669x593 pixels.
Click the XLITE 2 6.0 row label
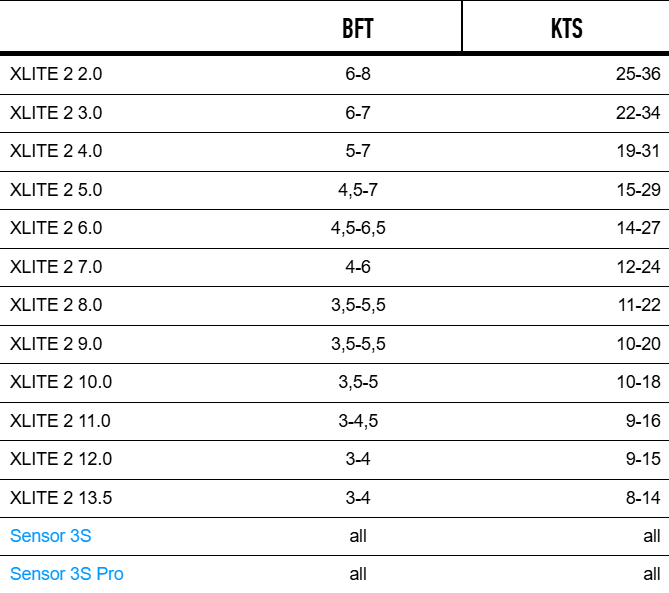click(x=56, y=228)
